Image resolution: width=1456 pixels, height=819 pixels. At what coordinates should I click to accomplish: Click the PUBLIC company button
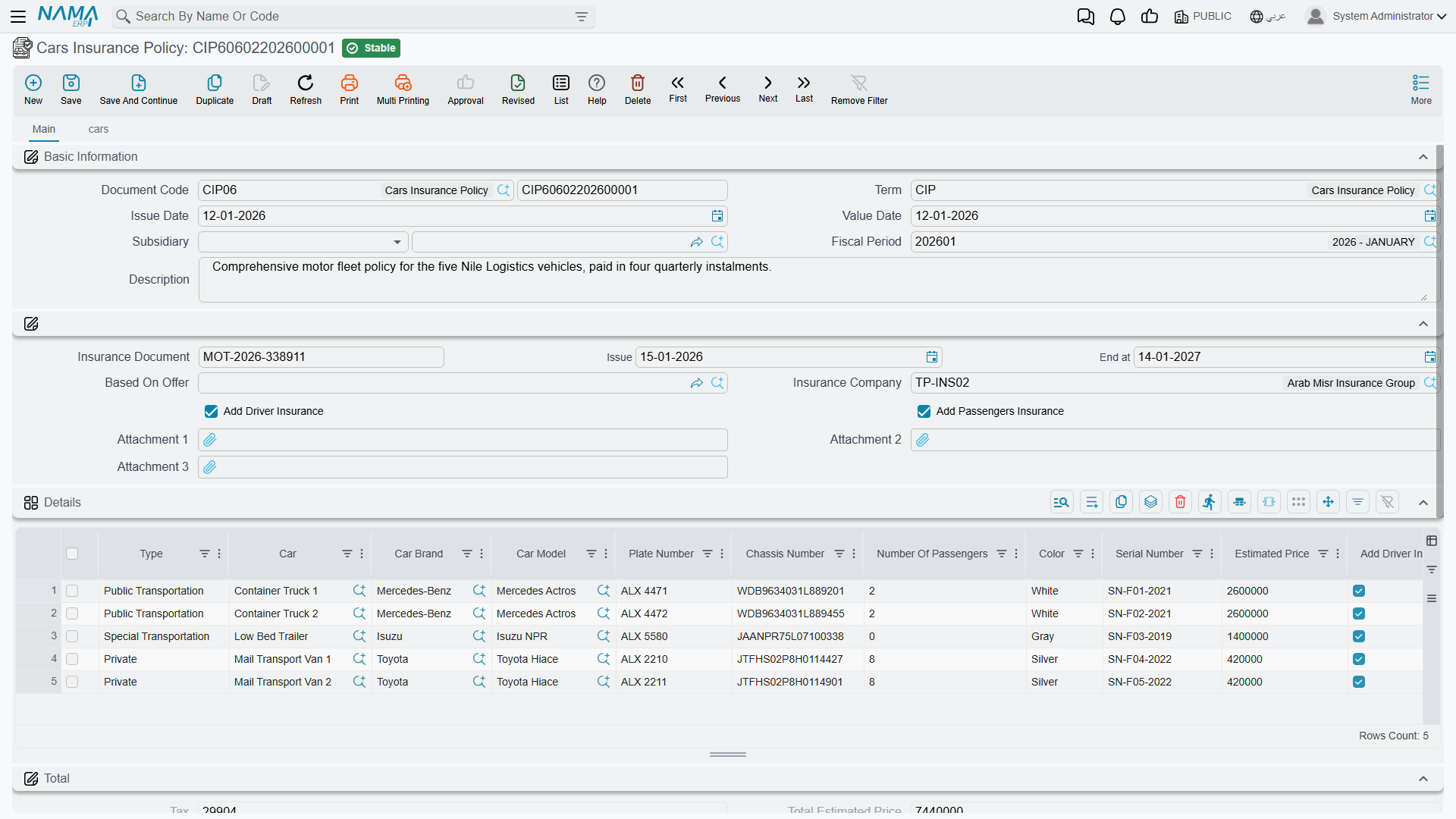click(1203, 17)
